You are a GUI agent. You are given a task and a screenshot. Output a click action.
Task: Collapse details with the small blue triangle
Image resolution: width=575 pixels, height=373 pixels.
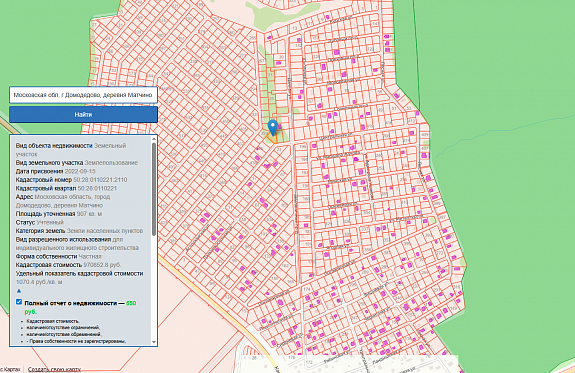pyautogui.click(x=19, y=291)
